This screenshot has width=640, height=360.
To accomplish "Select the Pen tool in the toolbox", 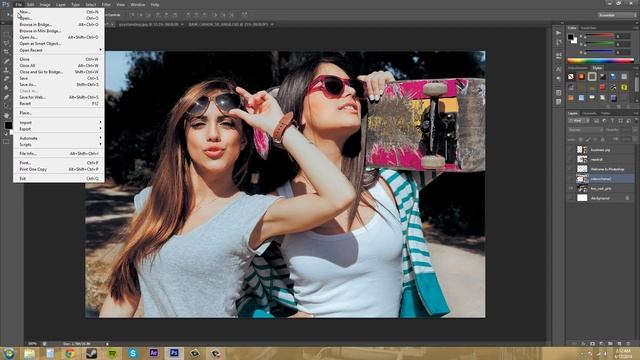I will pyautogui.click(x=6, y=97).
